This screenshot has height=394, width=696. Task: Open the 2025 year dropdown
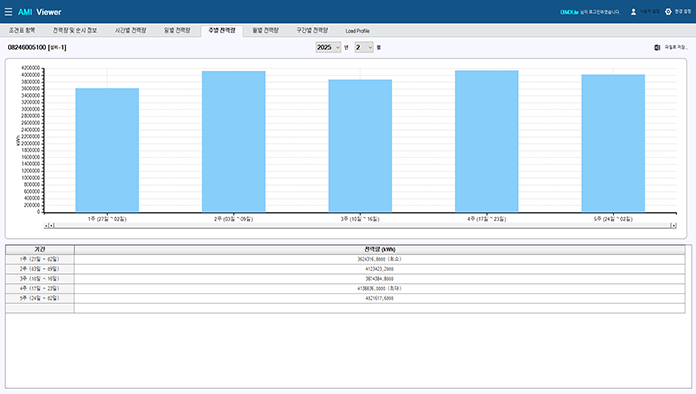328,47
